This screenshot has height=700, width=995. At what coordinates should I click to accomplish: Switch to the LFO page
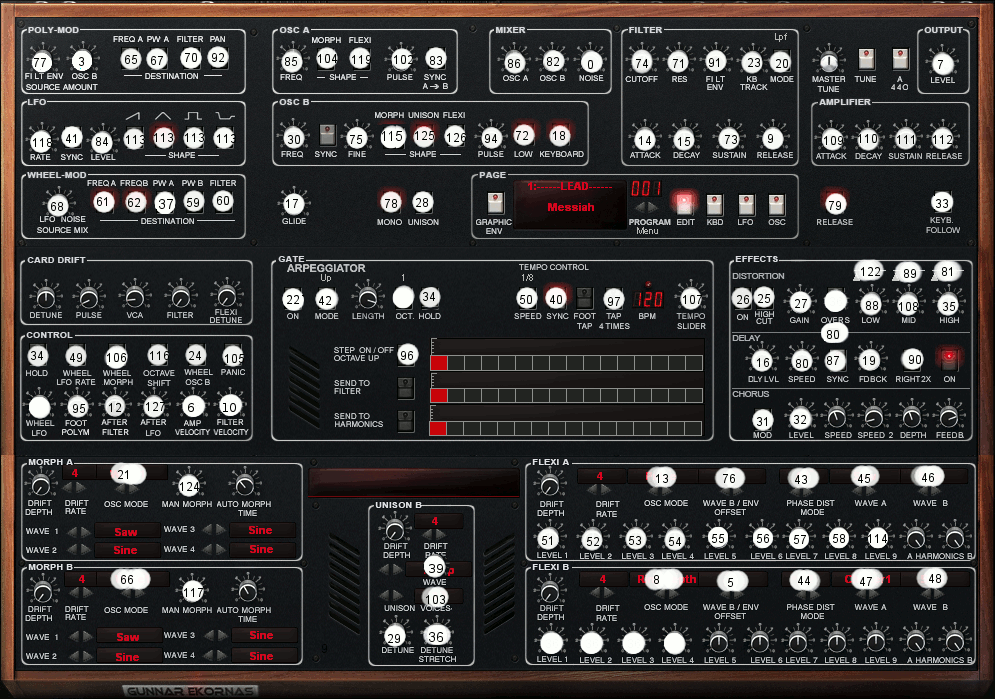pyautogui.click(x=746, y=205)
